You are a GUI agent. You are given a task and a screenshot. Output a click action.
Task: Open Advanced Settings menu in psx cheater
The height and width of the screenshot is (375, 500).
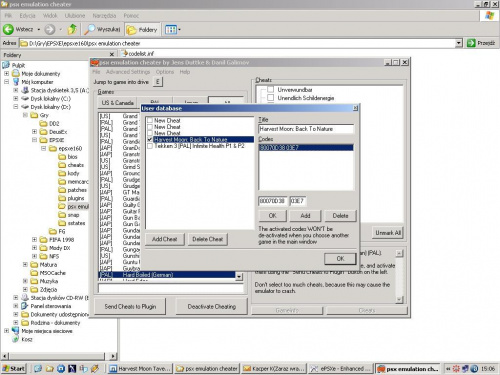coord(128,72)
